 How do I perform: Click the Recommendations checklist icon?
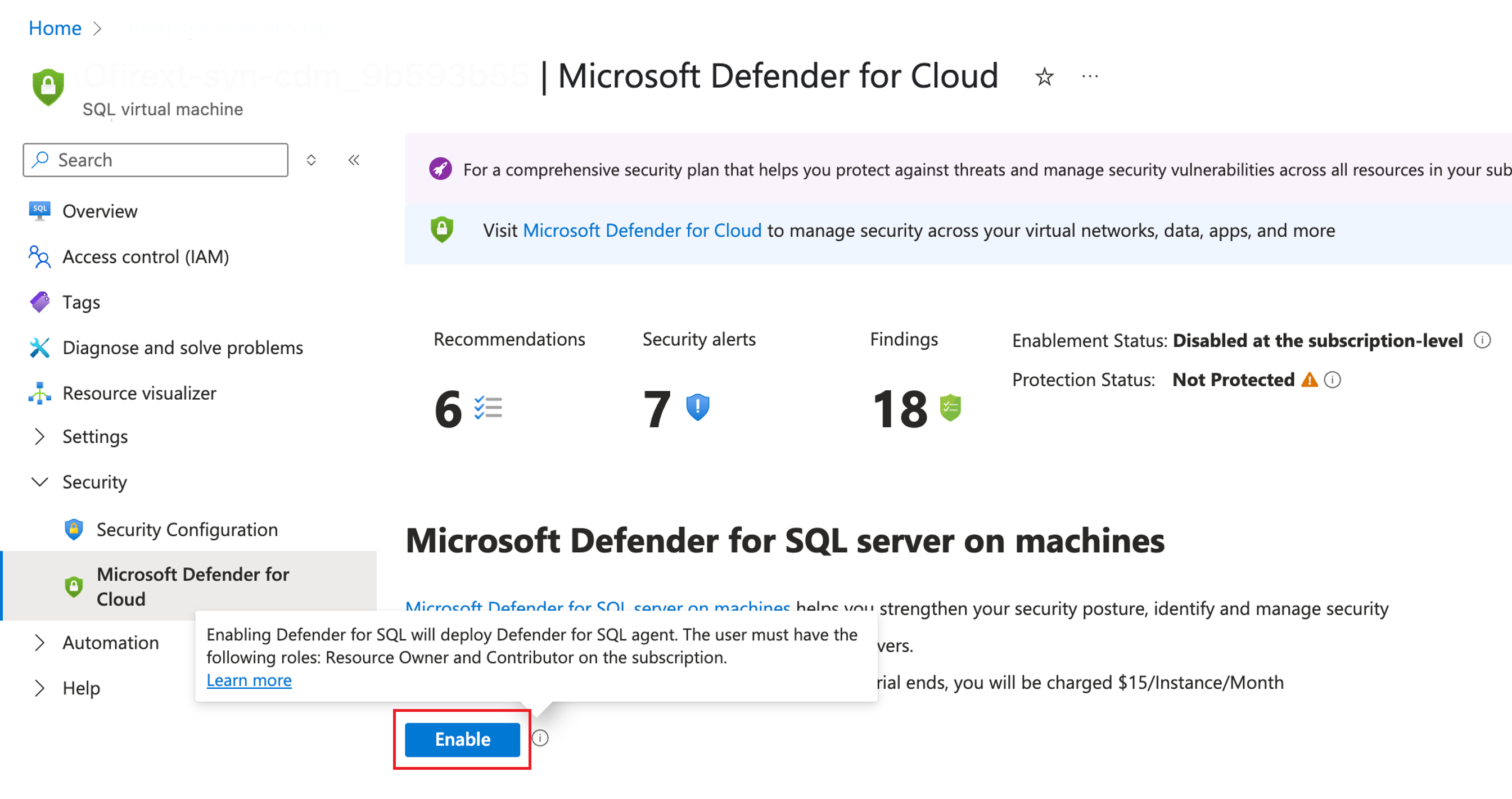488,408
